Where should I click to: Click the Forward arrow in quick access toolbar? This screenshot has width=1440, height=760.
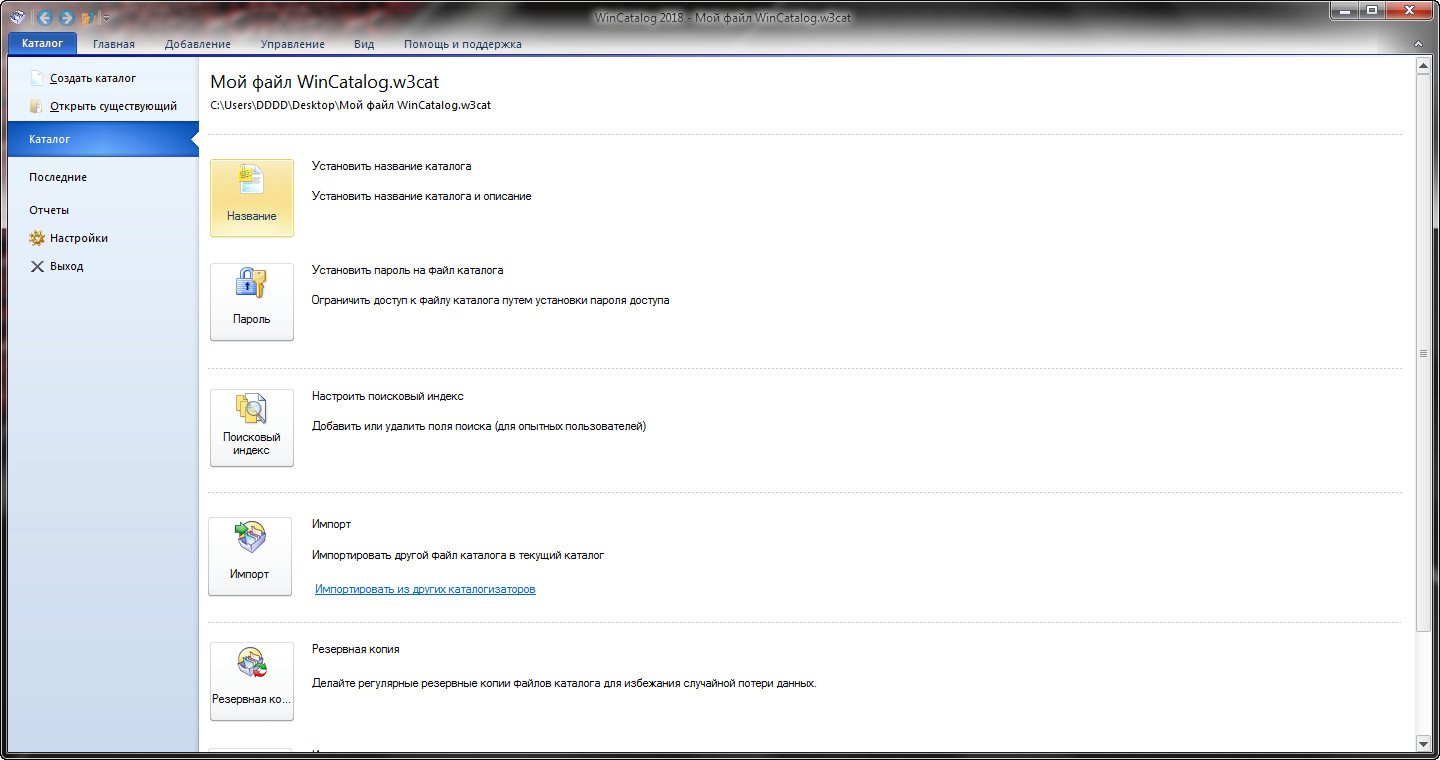pyautogui.click(x=66, y=18)
